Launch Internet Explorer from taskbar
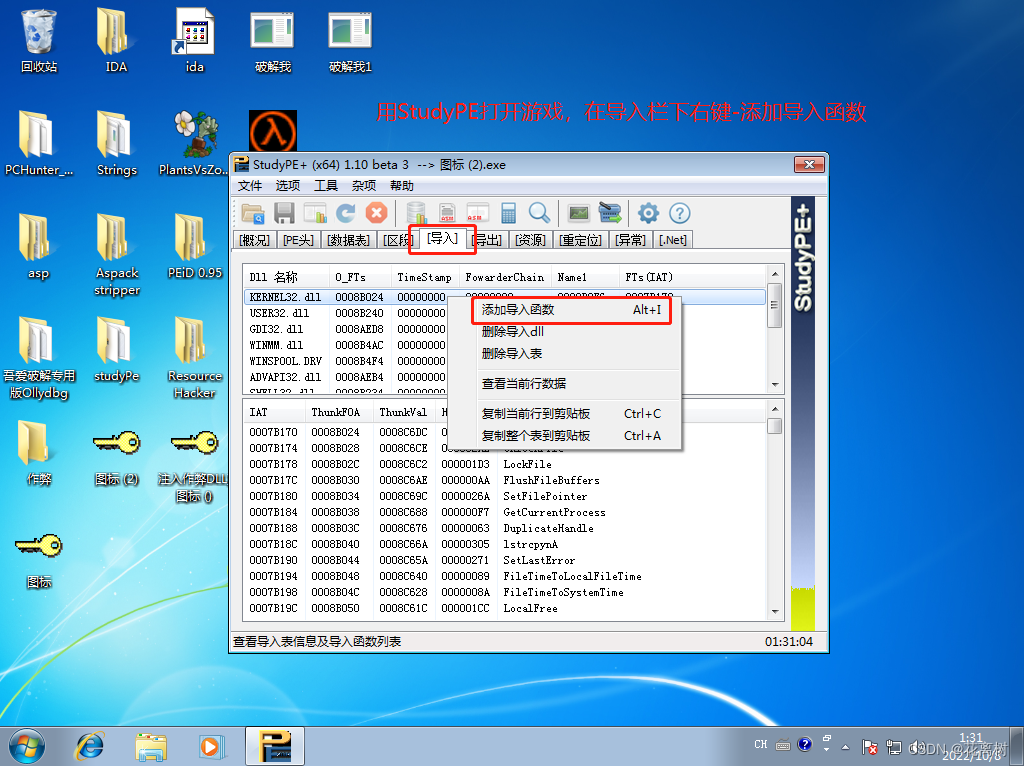Image resolution: width=1024 pixels, height=766 pixels. click(x=89, y=746)
